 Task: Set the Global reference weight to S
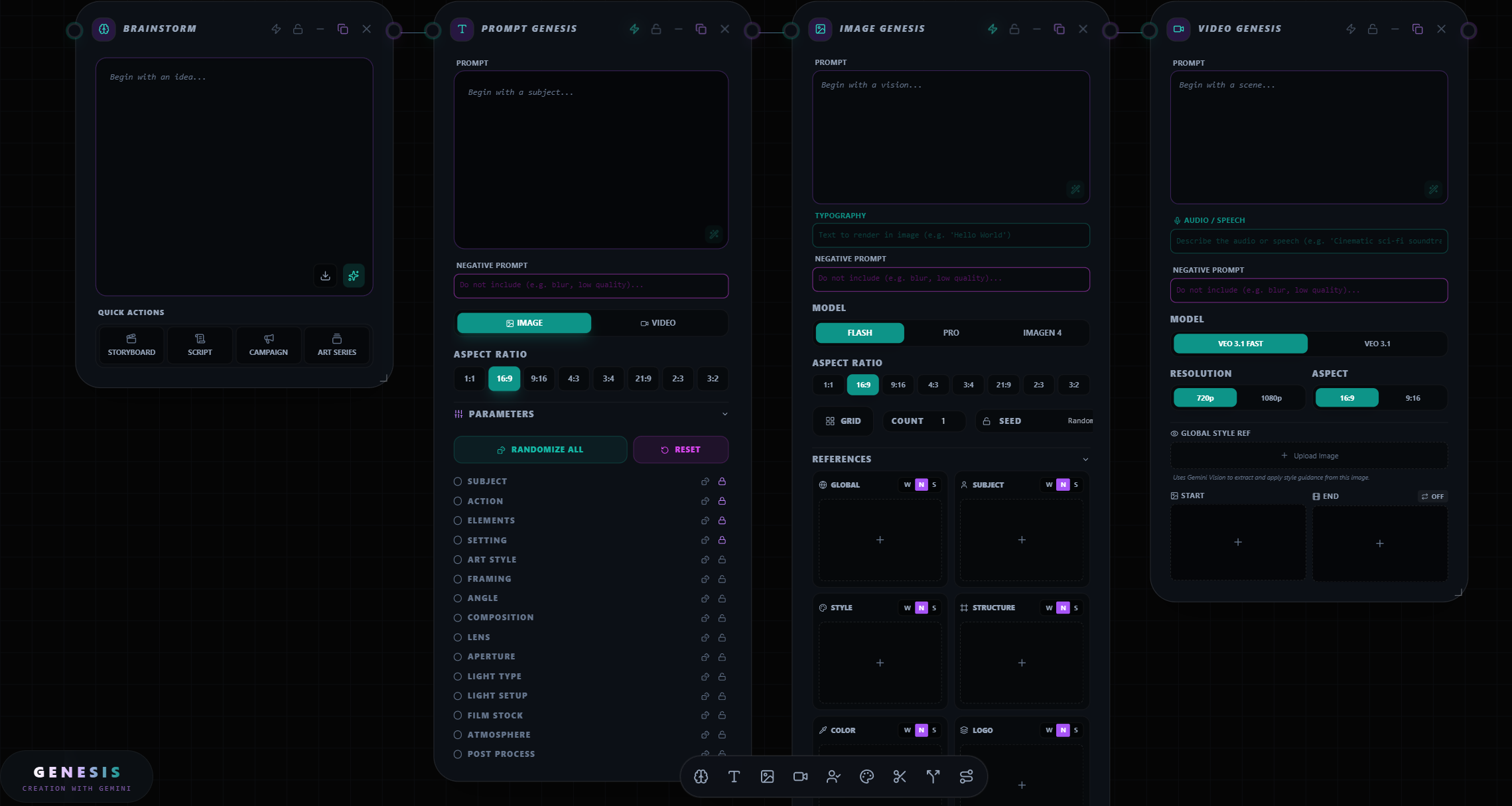(934, 485)
